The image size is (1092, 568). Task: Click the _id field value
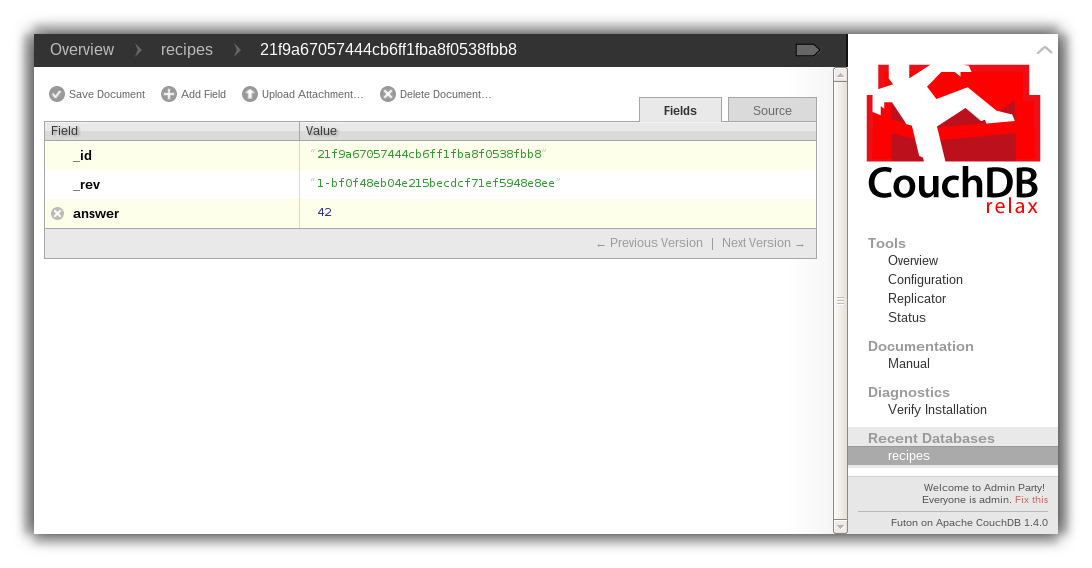tap(429, 154)
